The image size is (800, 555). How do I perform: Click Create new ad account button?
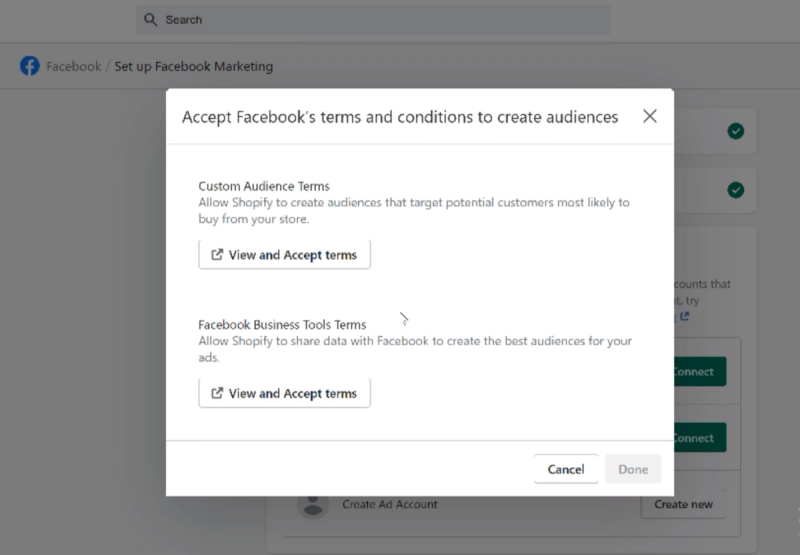click(x=683, y=504)
